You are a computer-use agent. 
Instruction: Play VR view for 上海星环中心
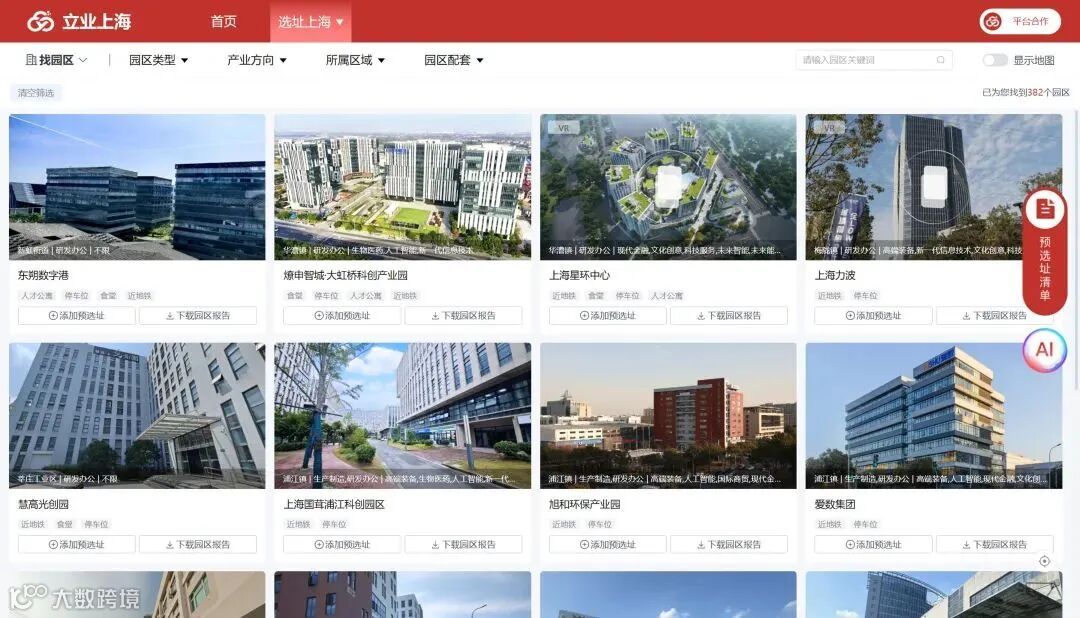point(668,187)
